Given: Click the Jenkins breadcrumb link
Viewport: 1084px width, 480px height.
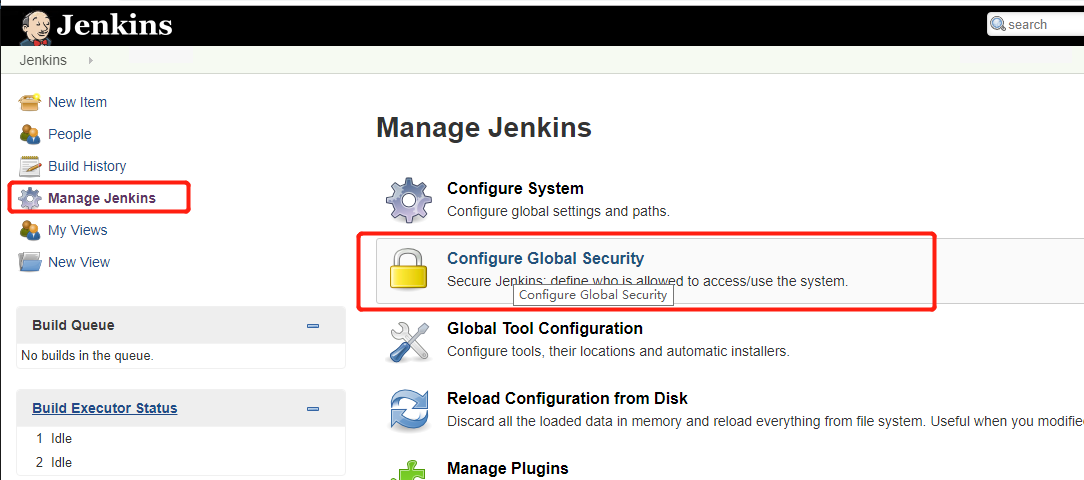Looking at the screenshot, I should coord(43,60).
